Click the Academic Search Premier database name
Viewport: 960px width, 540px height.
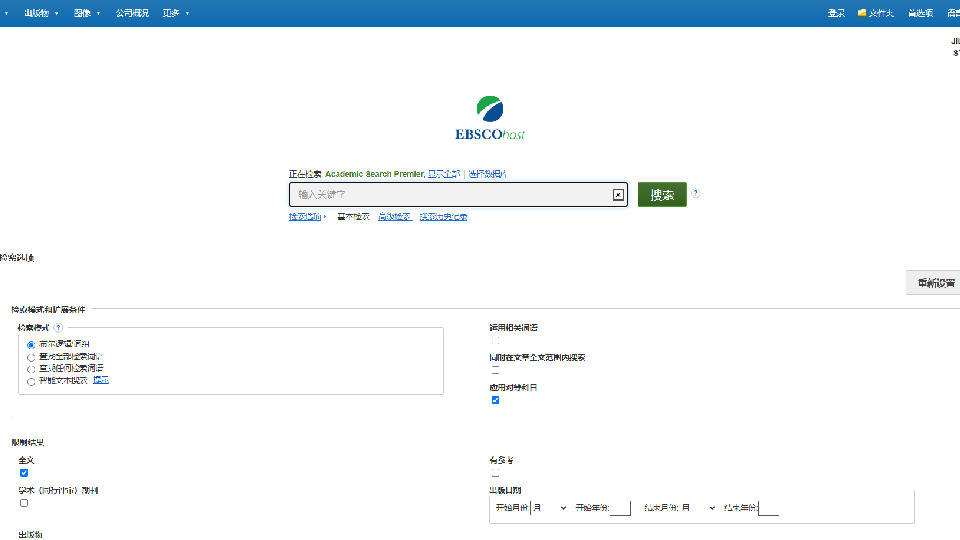[x=374, y=174]
